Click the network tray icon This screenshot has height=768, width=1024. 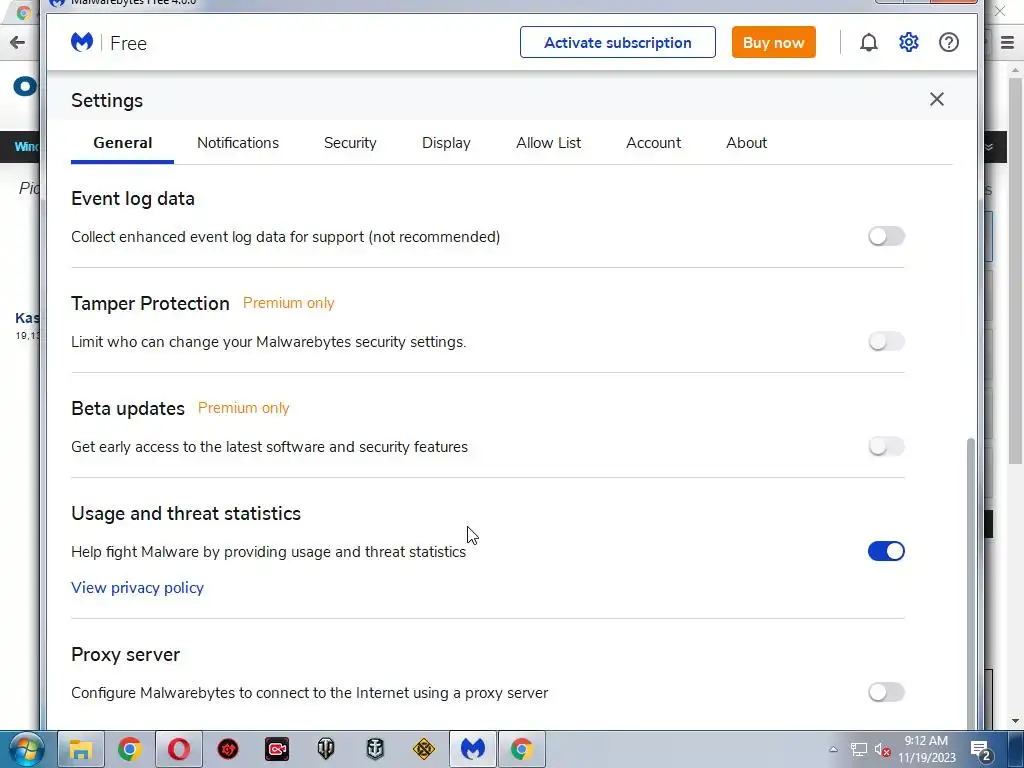point(858,750)
